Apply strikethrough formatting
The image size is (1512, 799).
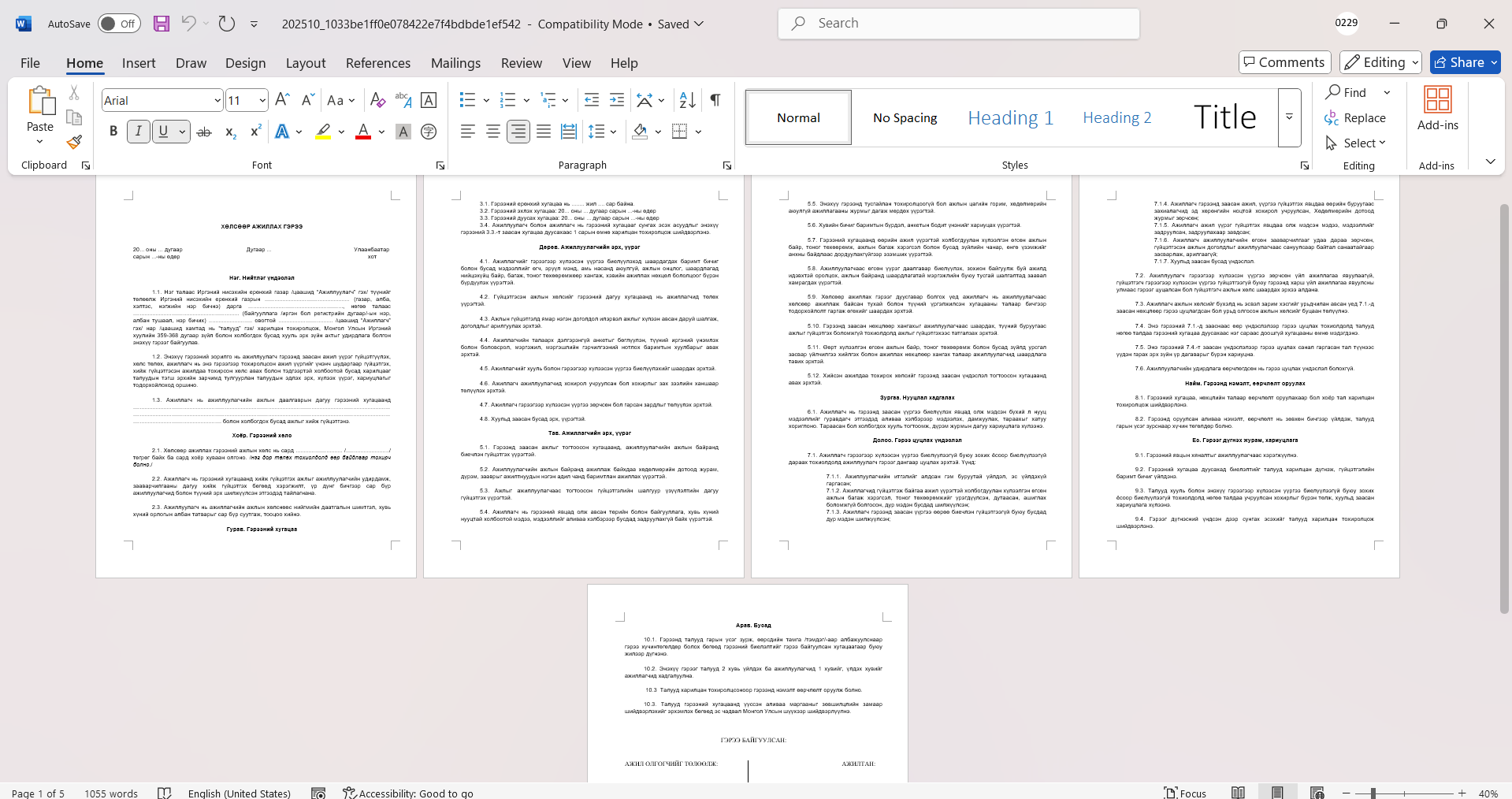point(204,132)
